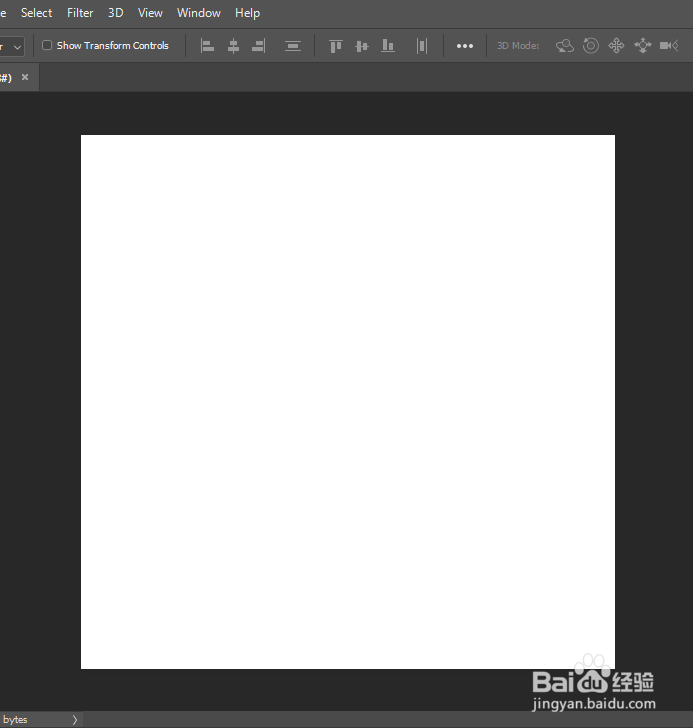This screenshot has width=693, height=728.
Task: Select the 3D slide camera mode
Action: pyautogui.click(x=642, y=46)
